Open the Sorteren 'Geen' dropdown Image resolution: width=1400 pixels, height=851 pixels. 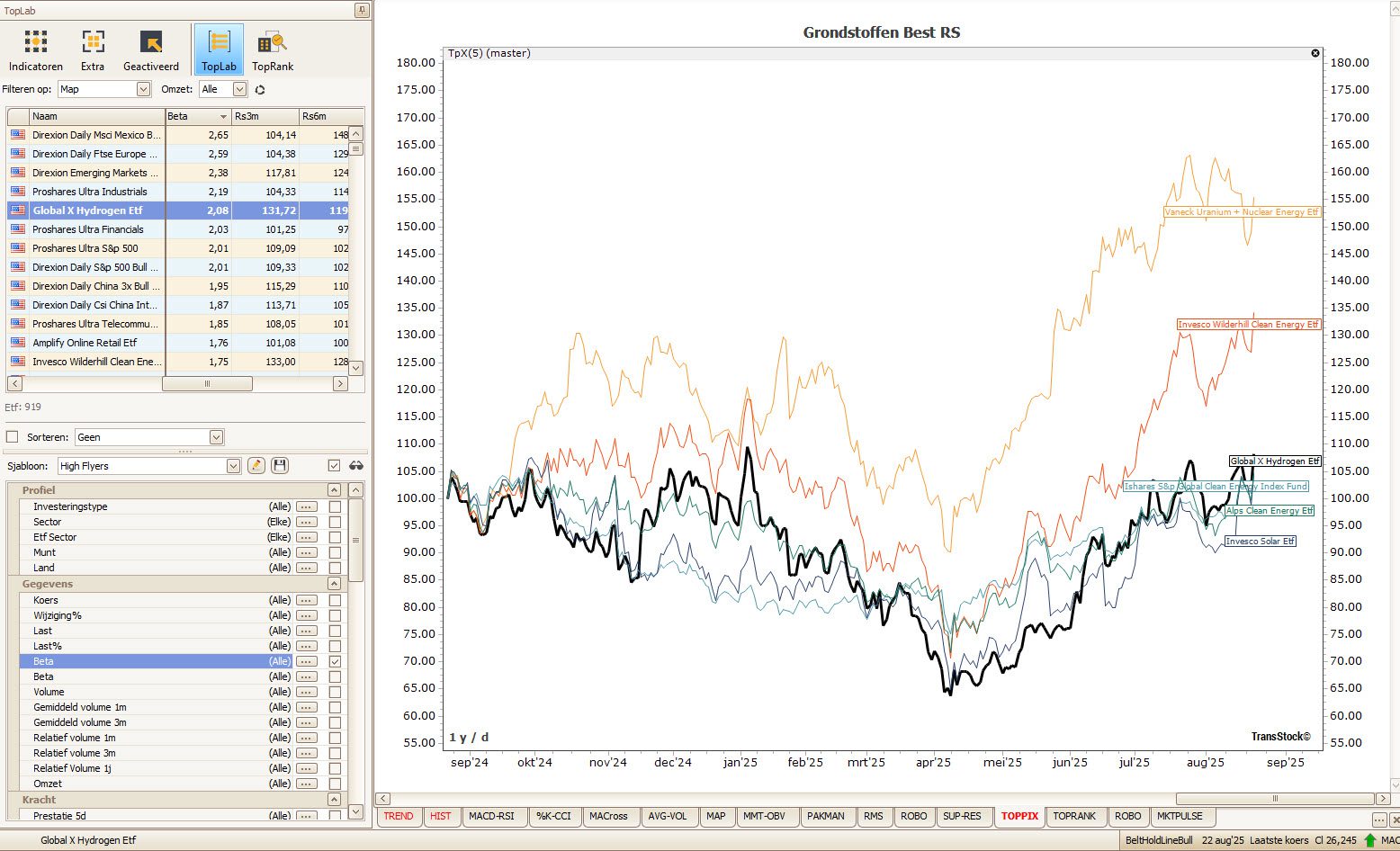(x=215, y=436)
